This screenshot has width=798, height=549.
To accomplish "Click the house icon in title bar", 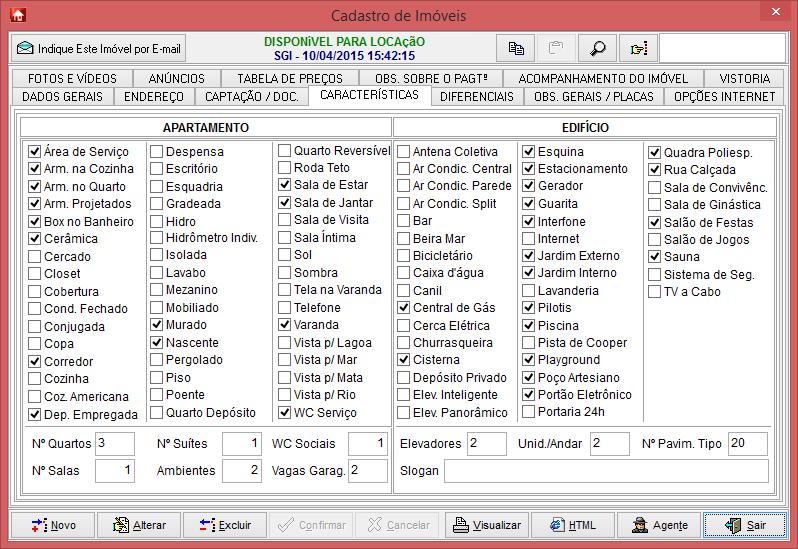I will [x=17, y=15].
